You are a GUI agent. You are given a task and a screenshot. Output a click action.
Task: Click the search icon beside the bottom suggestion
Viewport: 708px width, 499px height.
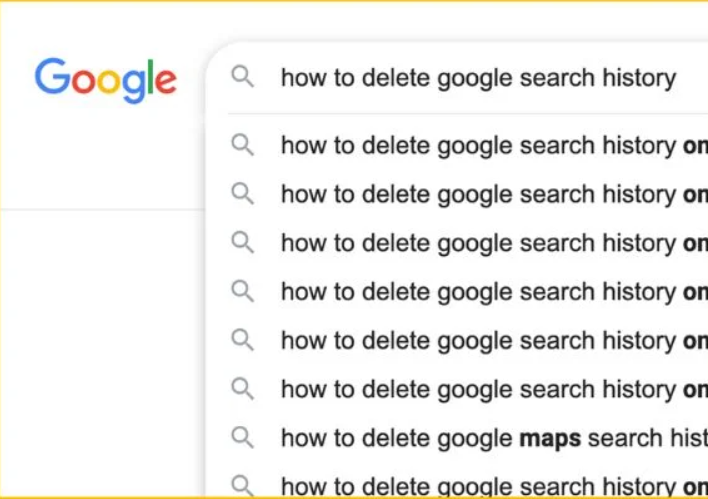[242, 486]
